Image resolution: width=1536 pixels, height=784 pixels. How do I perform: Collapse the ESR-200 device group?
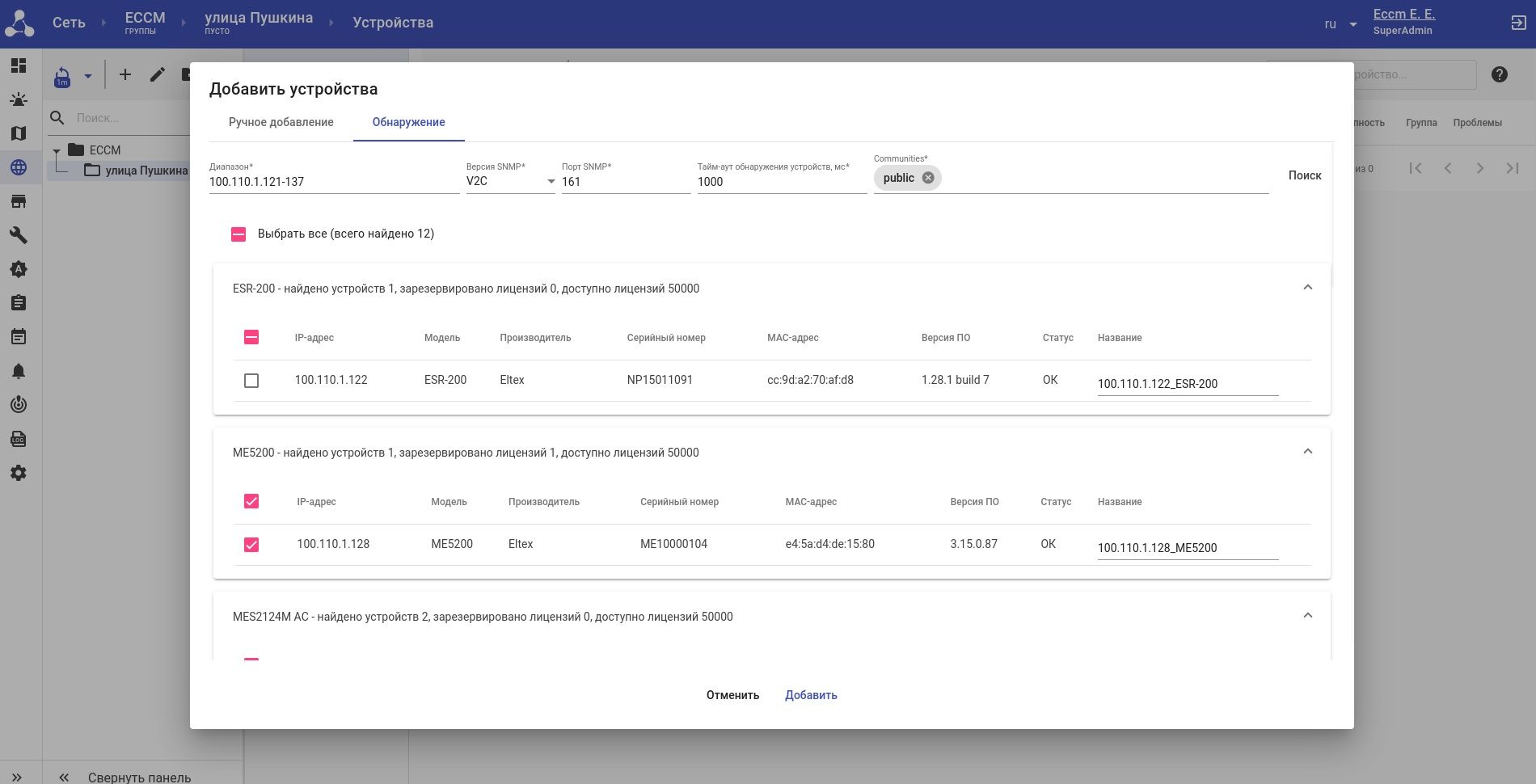tap(1307, 289)
